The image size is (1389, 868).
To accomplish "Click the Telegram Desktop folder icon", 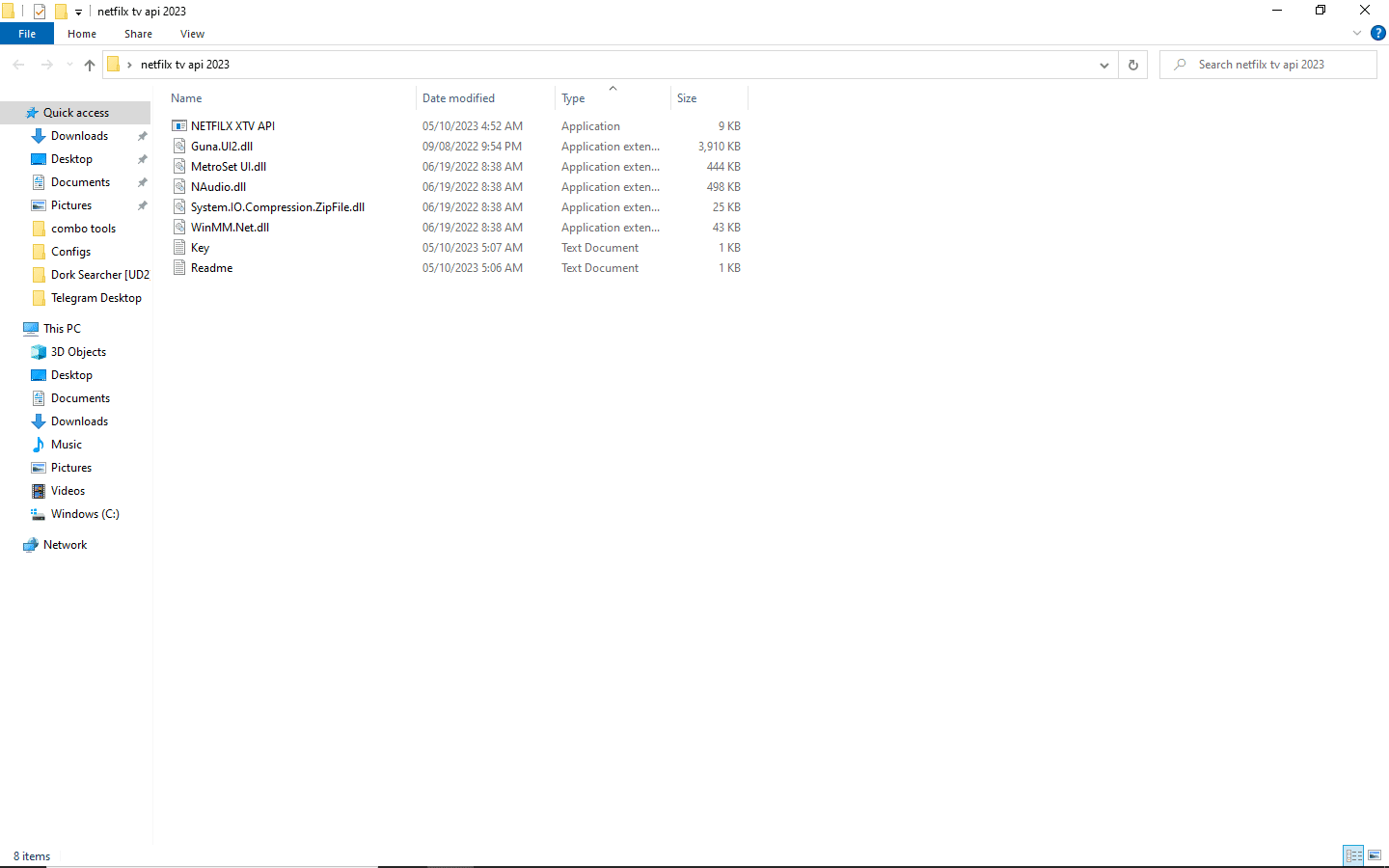I will (39, 298).
